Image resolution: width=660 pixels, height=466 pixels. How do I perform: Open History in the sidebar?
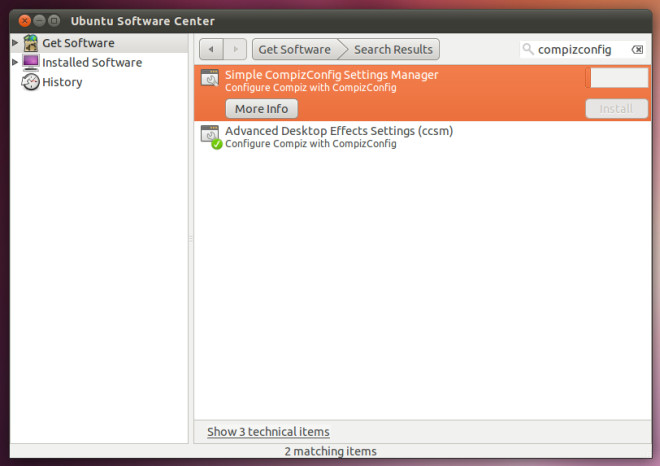(x=99, y=82)
